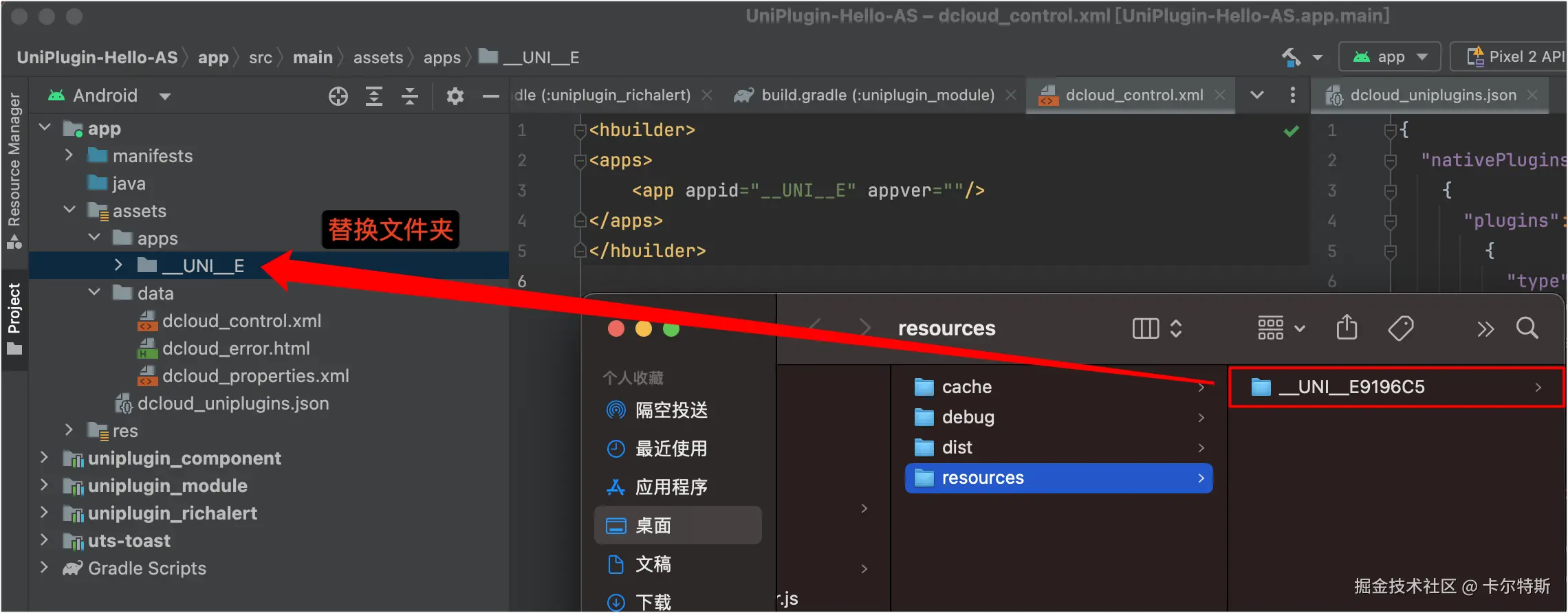Close the dcloud_uniplugins.json tab
Image resolution: width=1568 pixels, height=613 pixels.
click(1532, 96)
